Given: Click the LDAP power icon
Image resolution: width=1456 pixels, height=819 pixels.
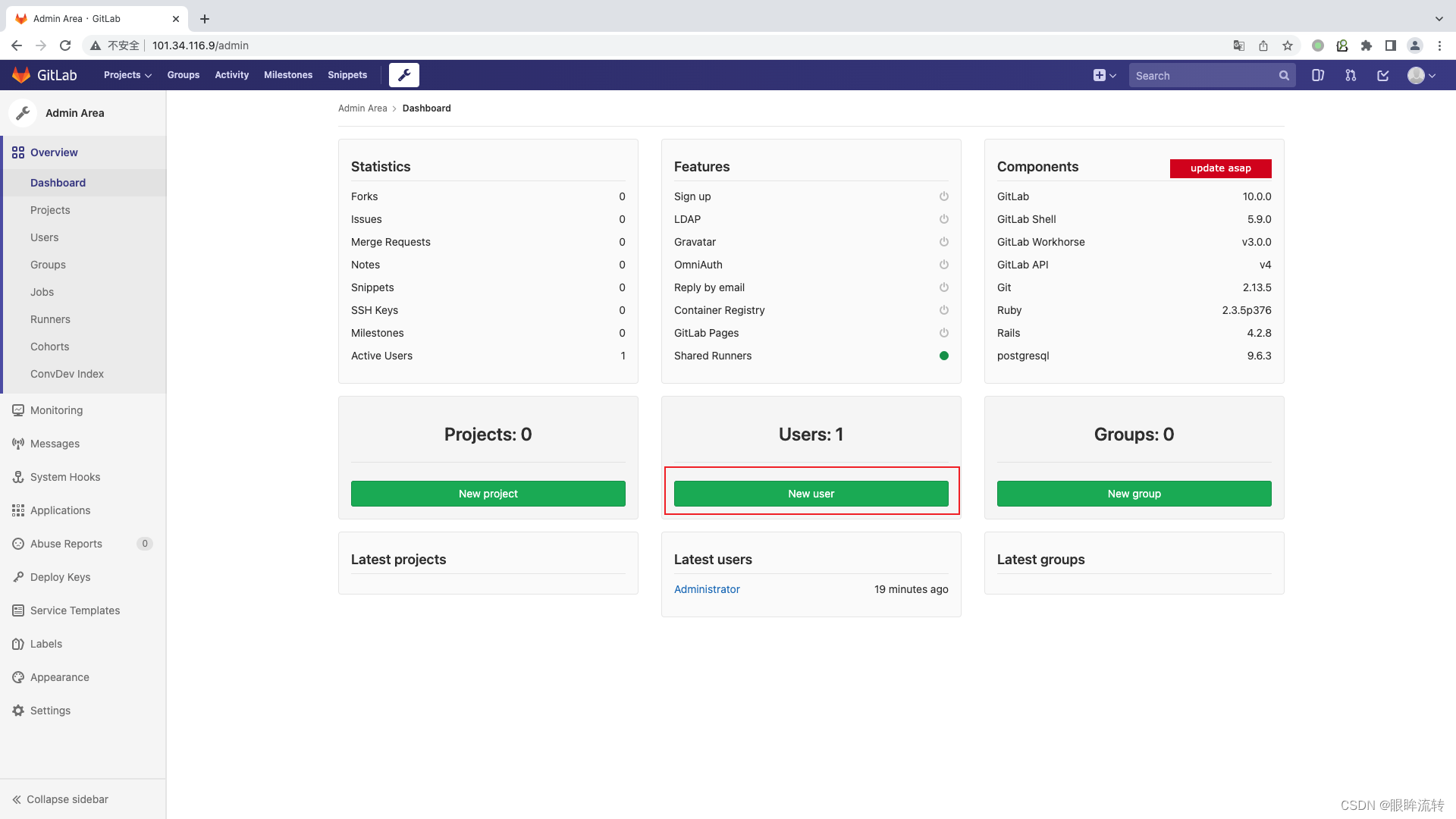Looking at the screenshot, I should pyautogui.click(x=944, y=219).
